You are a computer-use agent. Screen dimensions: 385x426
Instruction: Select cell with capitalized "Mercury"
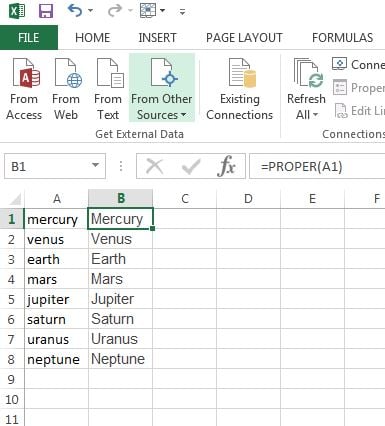point(121,219)
